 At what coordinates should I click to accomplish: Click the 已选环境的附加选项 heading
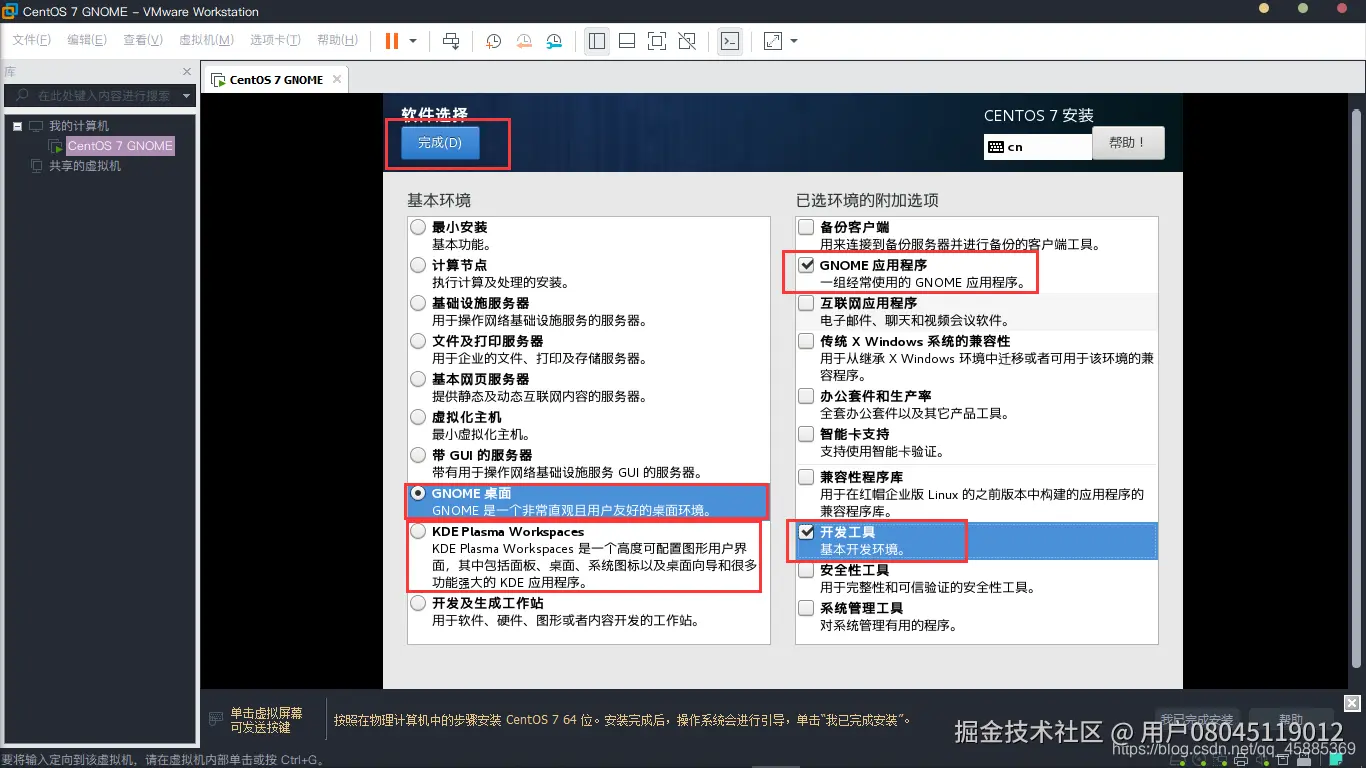[867, 200]
